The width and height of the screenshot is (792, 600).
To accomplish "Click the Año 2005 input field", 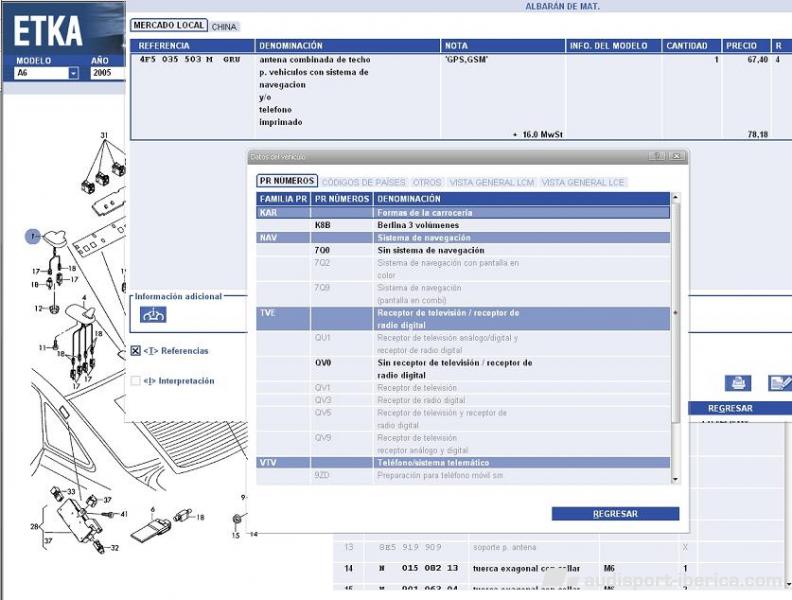I will (x=108, y=73).
